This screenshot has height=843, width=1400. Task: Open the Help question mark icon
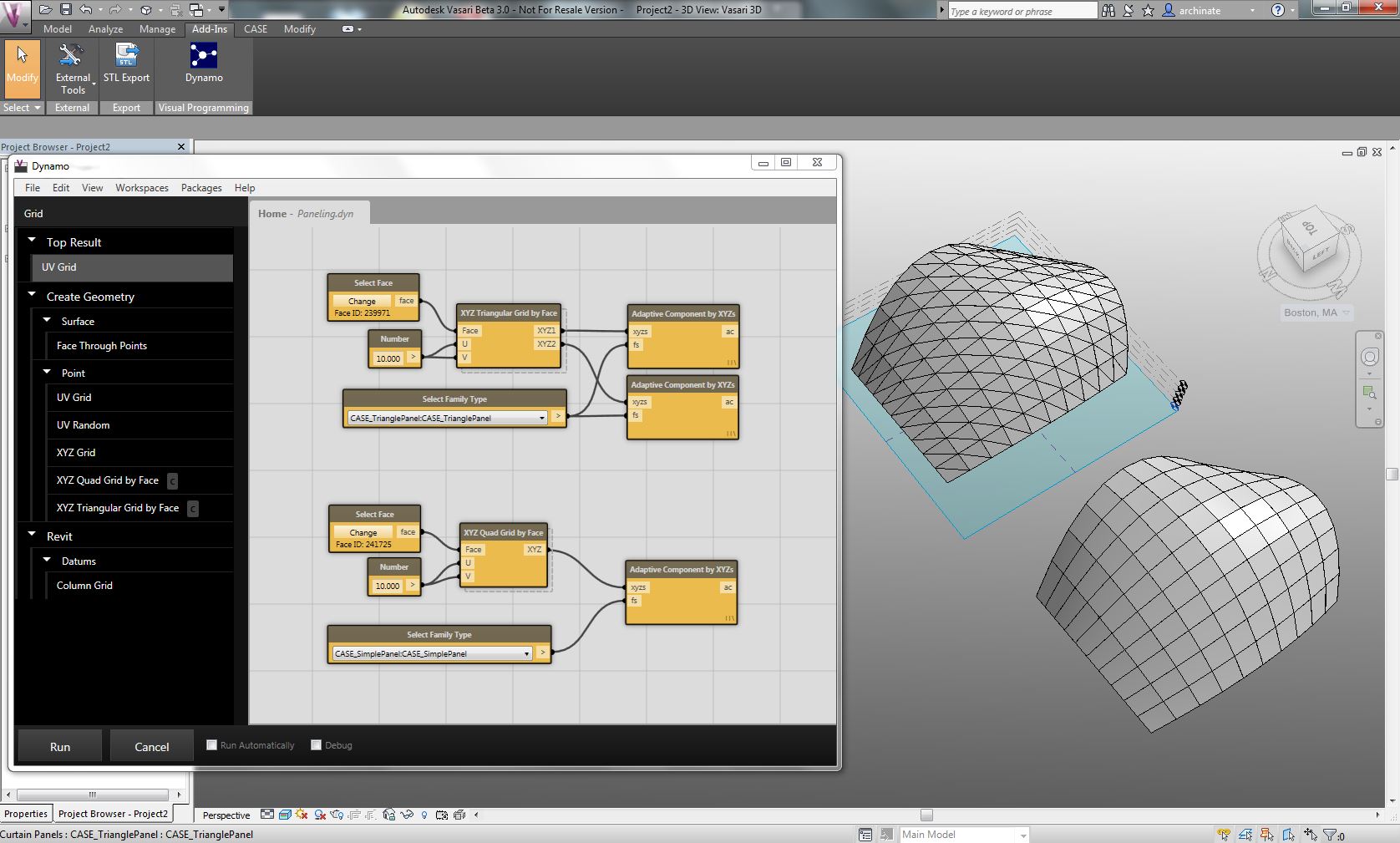[x=1277, y=11]
